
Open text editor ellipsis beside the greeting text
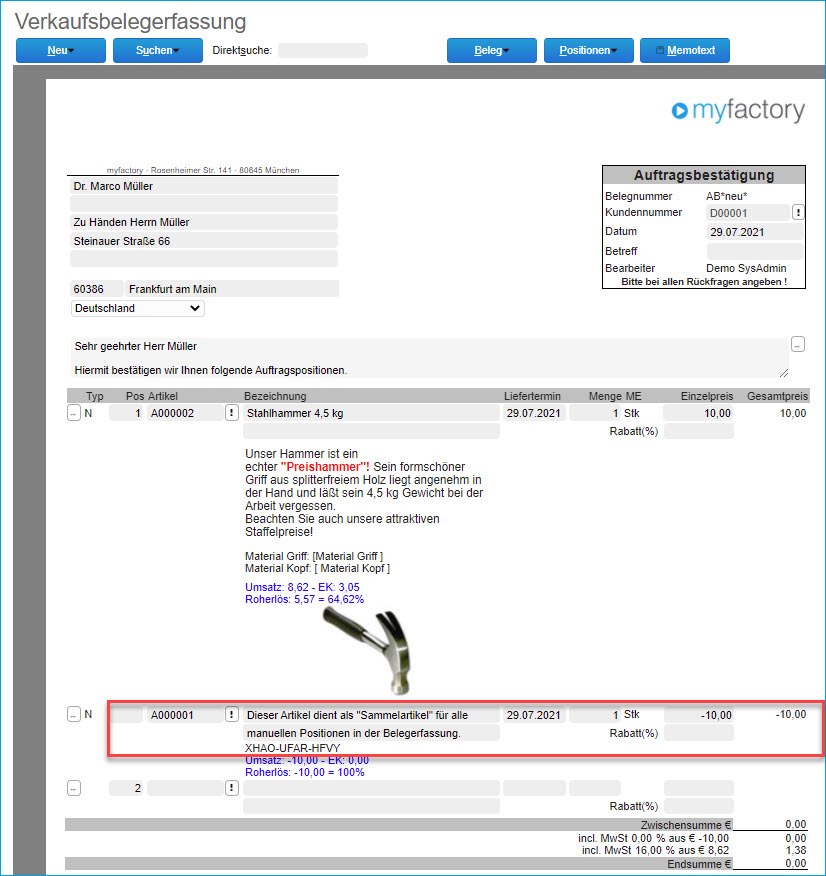(798, 345)
